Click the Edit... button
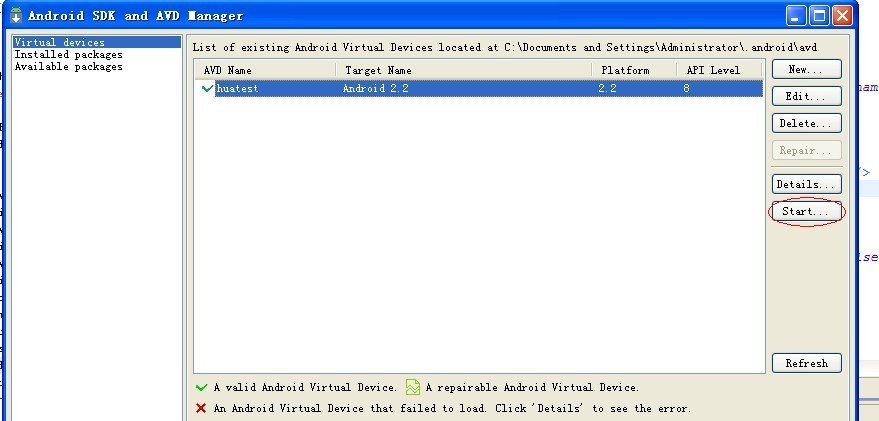The width and height of the screenshot is (879, 421). [807, 96]
